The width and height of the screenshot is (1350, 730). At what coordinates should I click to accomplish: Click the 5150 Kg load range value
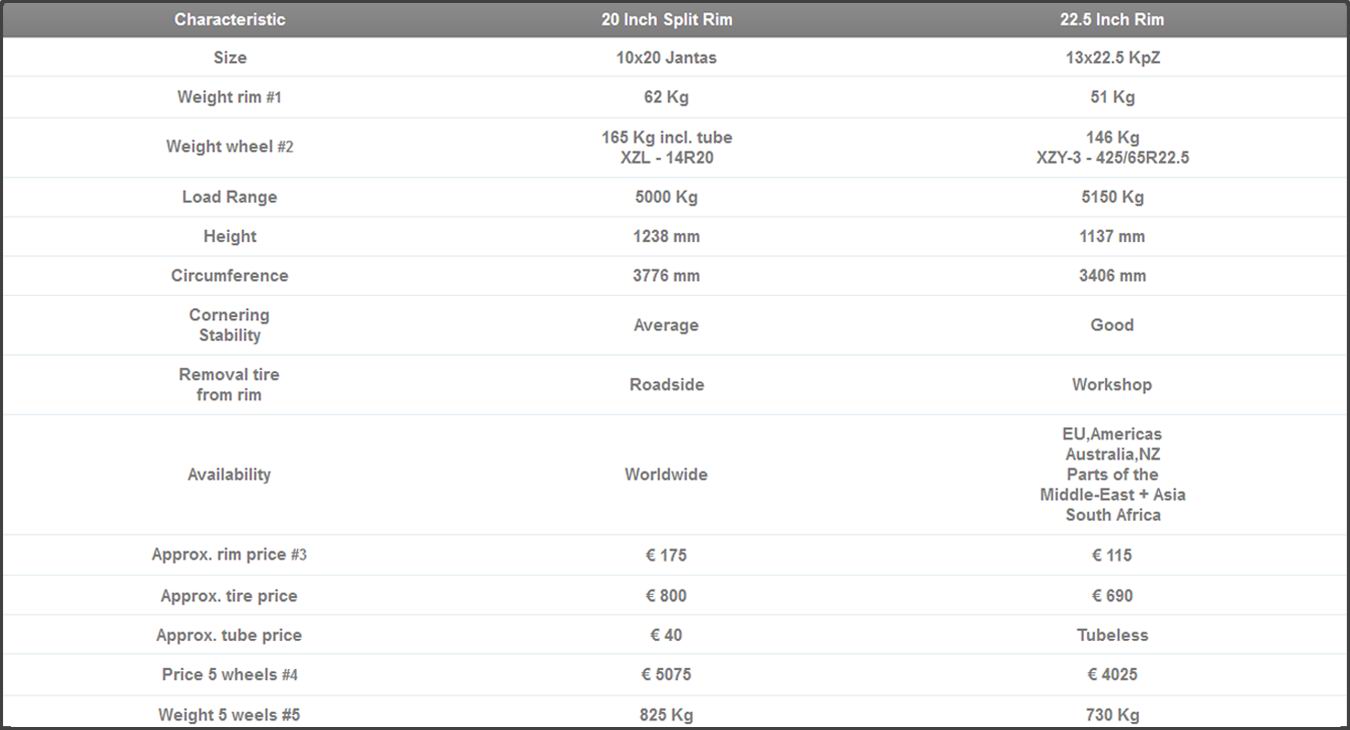1112,197
